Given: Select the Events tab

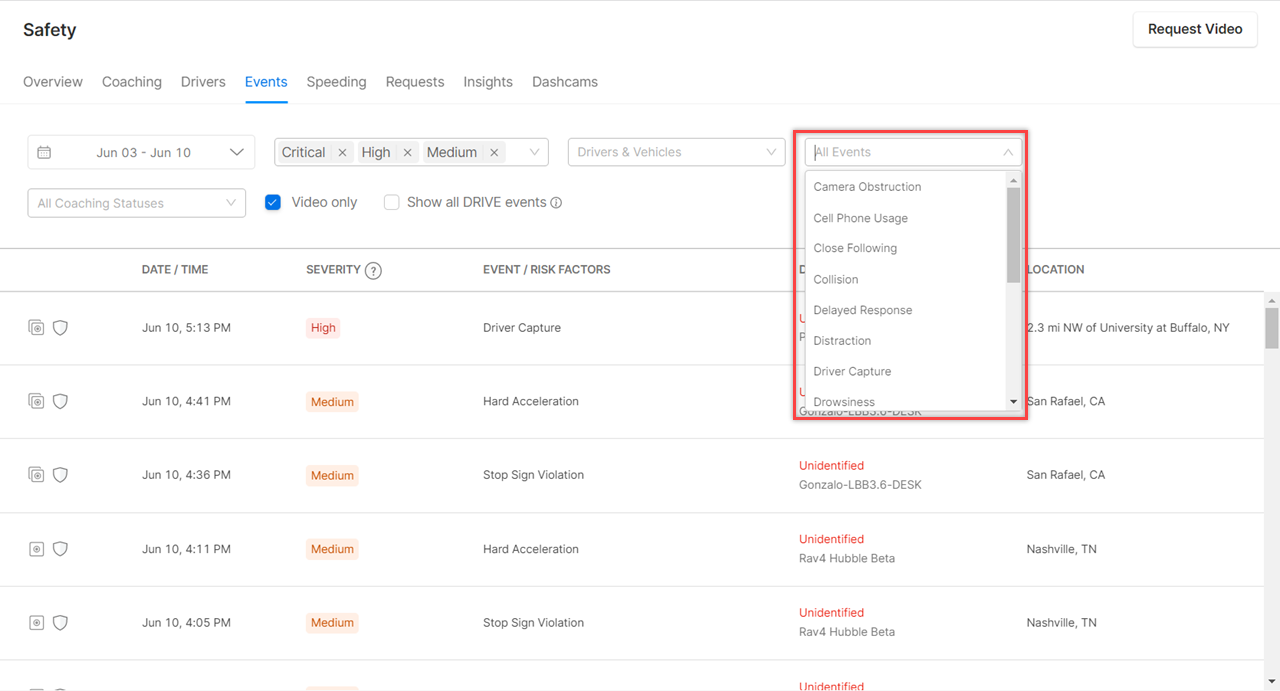Looking at the screenshot, I should tap(266, 82).
